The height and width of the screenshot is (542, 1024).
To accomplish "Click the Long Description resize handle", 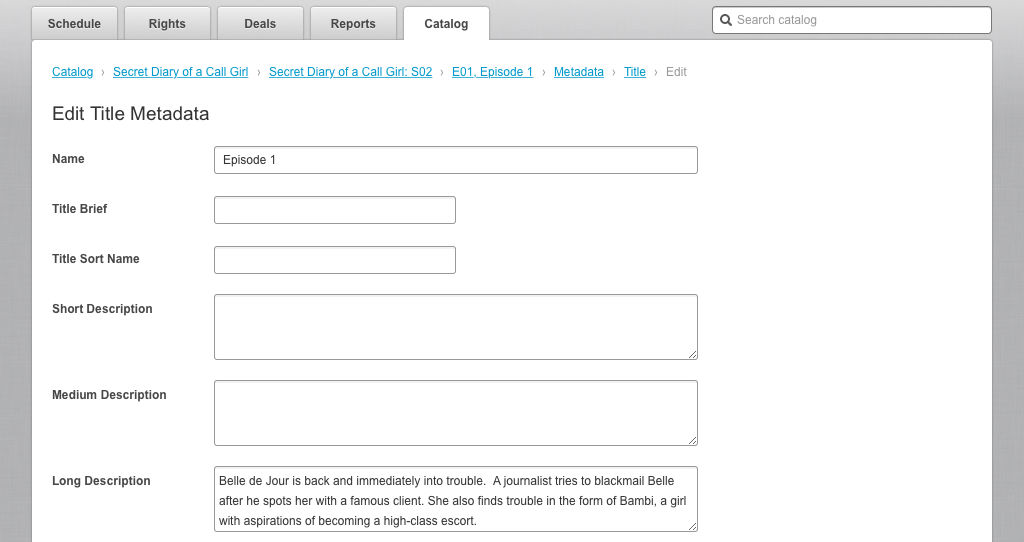I will coord(692,526).
